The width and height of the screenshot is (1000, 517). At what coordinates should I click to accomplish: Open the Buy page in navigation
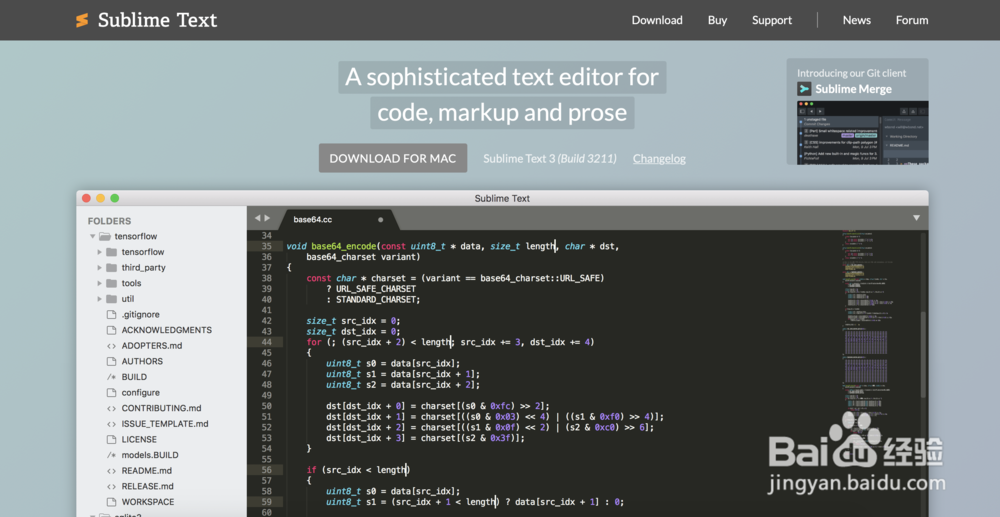(717, 20)
